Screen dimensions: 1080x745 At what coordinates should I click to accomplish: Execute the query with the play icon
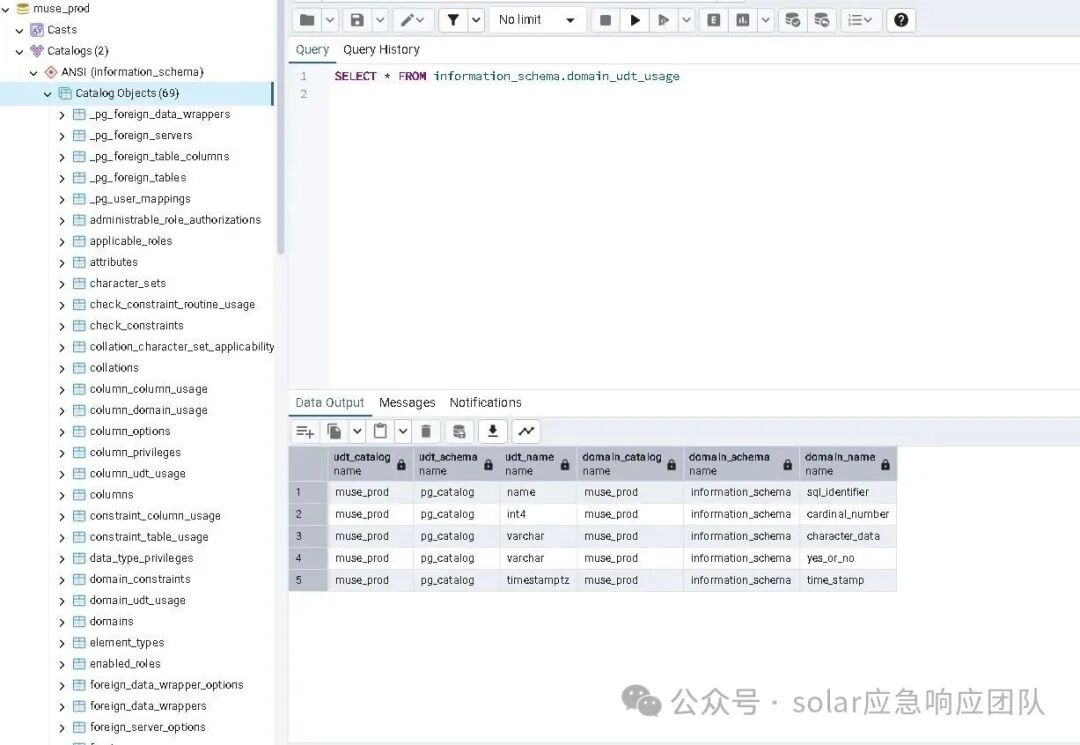tap(635, 20)
